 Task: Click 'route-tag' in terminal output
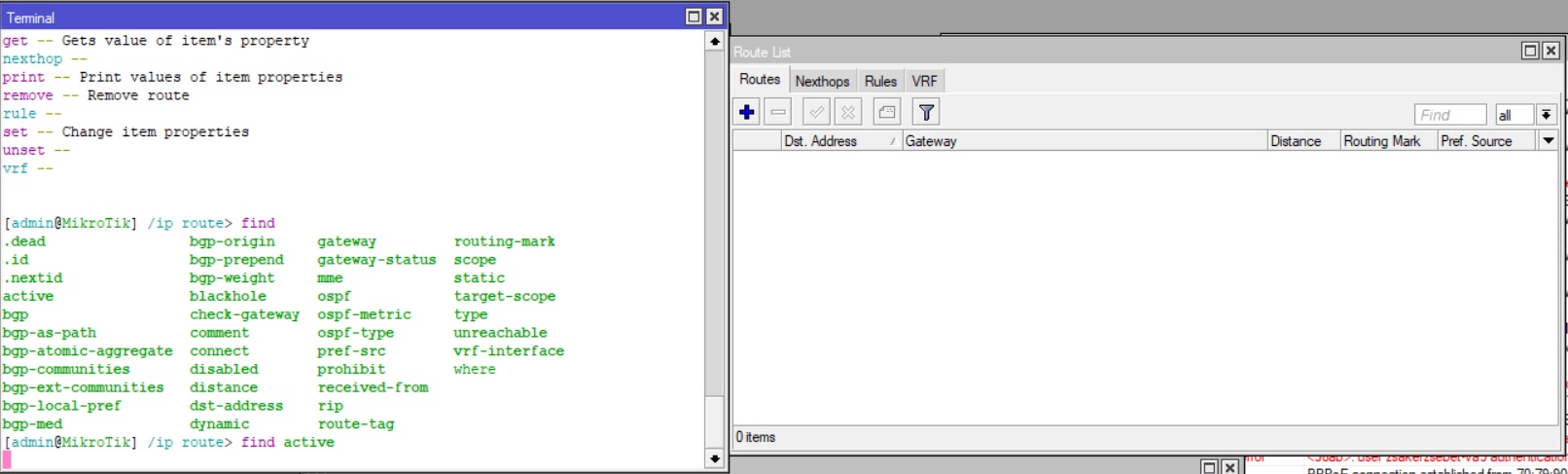355,424
